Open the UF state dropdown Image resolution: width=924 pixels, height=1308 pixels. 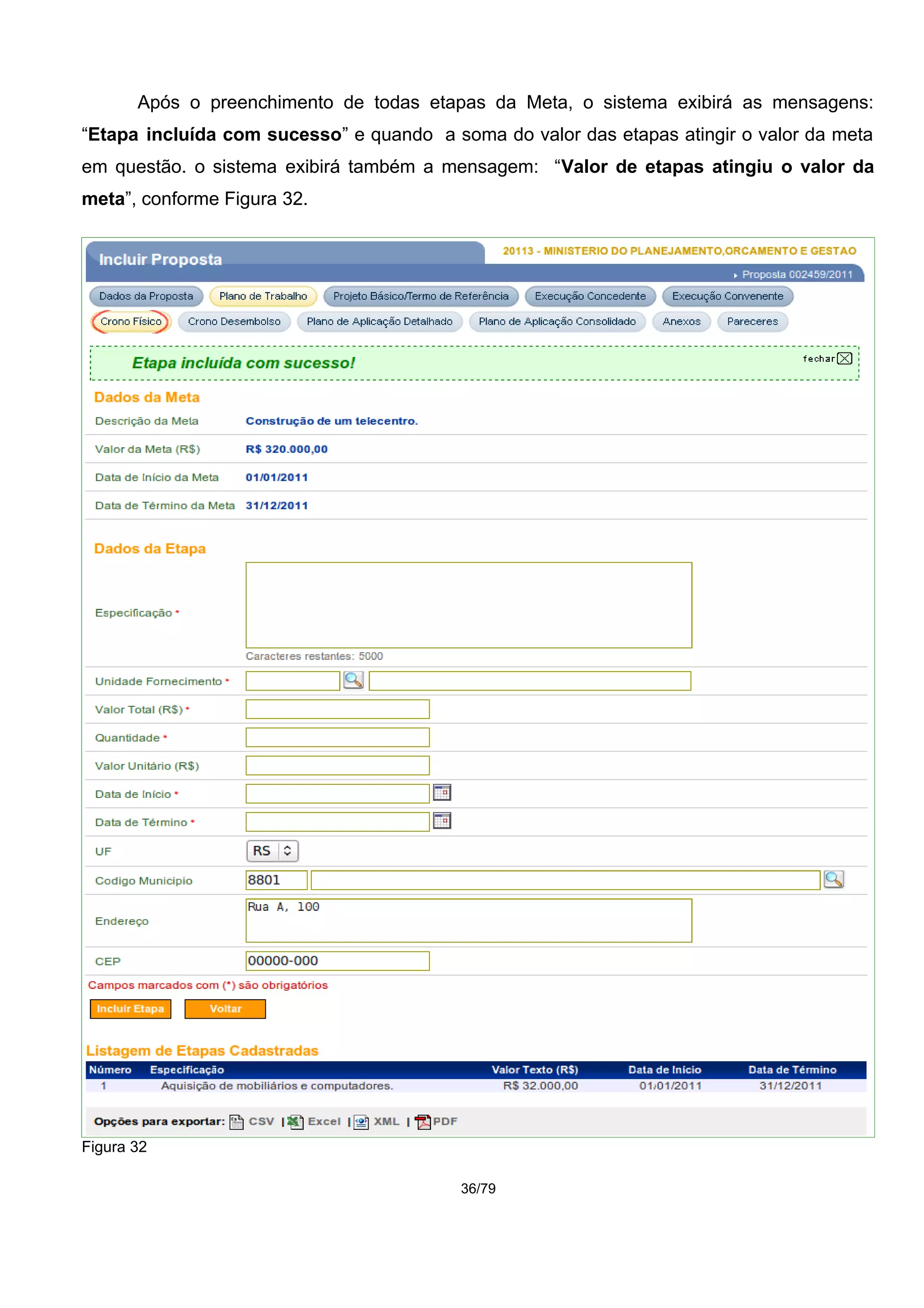(272, 851)
